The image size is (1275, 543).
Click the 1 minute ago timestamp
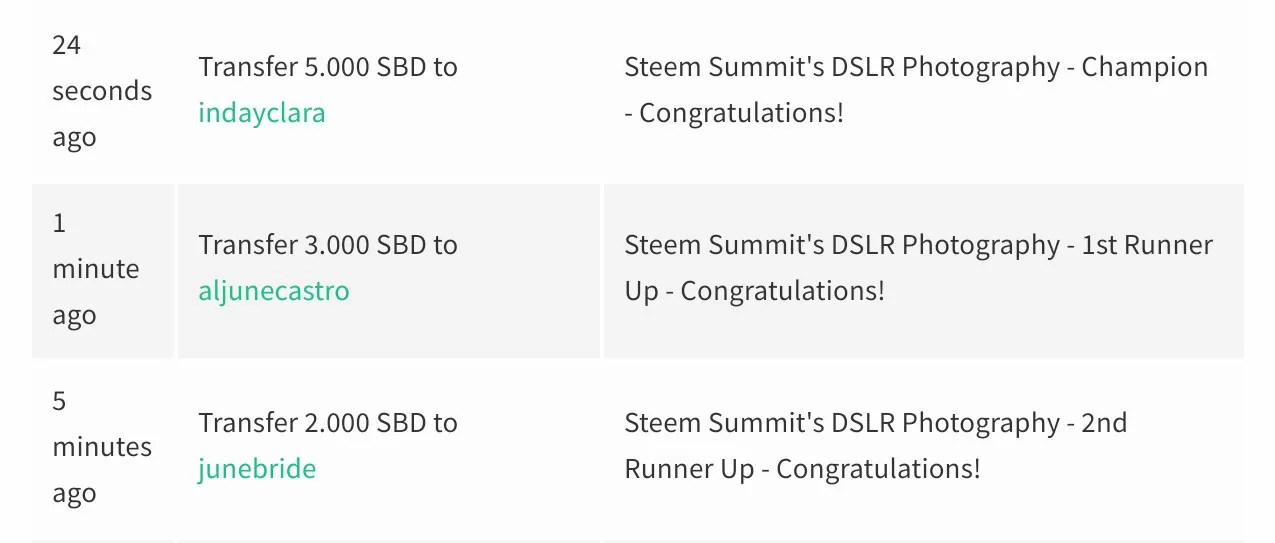point(95,269)
